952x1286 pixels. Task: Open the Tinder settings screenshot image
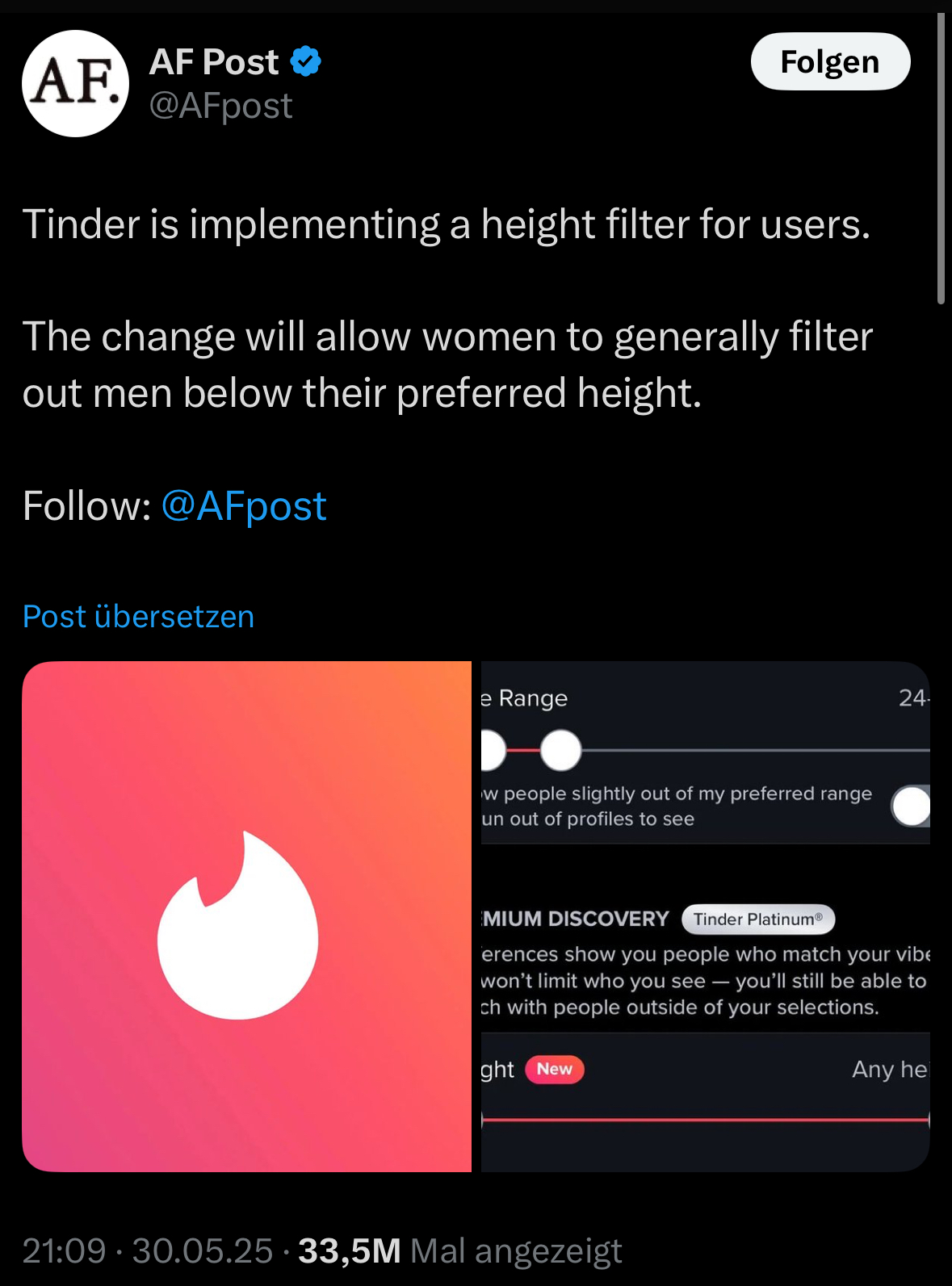pyautogui.click(x=706, y=916)
